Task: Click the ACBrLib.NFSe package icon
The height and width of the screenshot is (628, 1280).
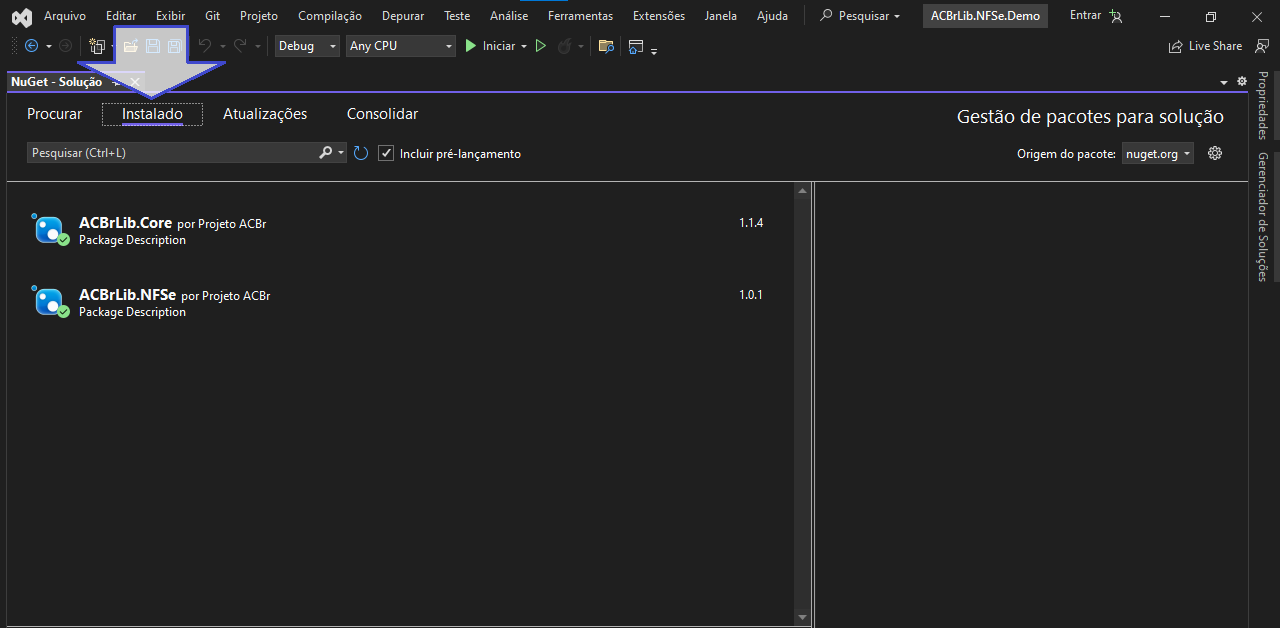Action: (x=50, y=302)
